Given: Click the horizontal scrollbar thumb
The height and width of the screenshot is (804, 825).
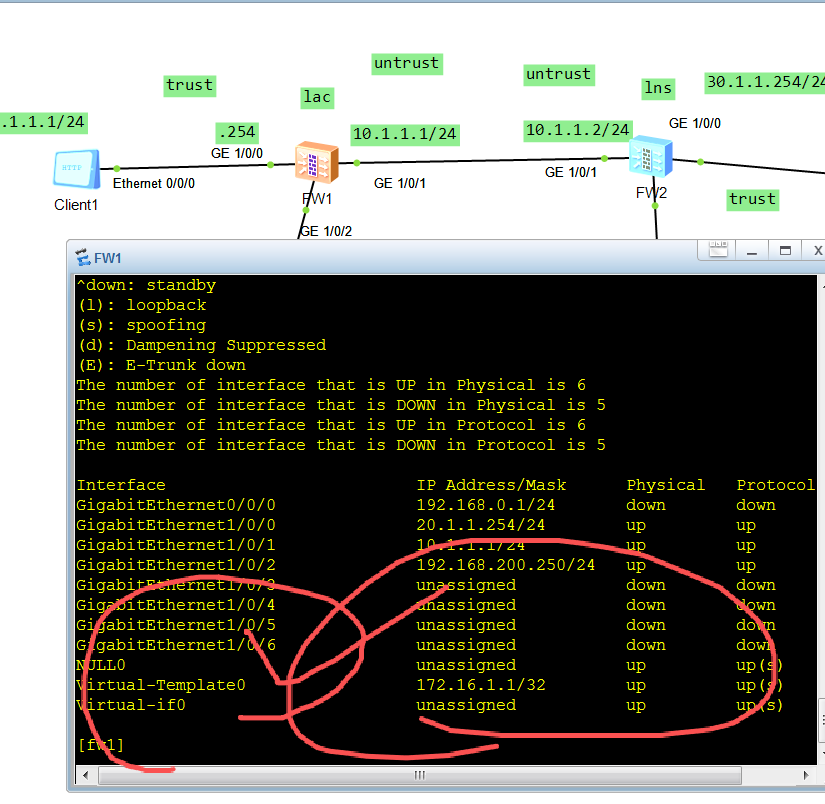Looking at the screenshot, I should [420, 775].
